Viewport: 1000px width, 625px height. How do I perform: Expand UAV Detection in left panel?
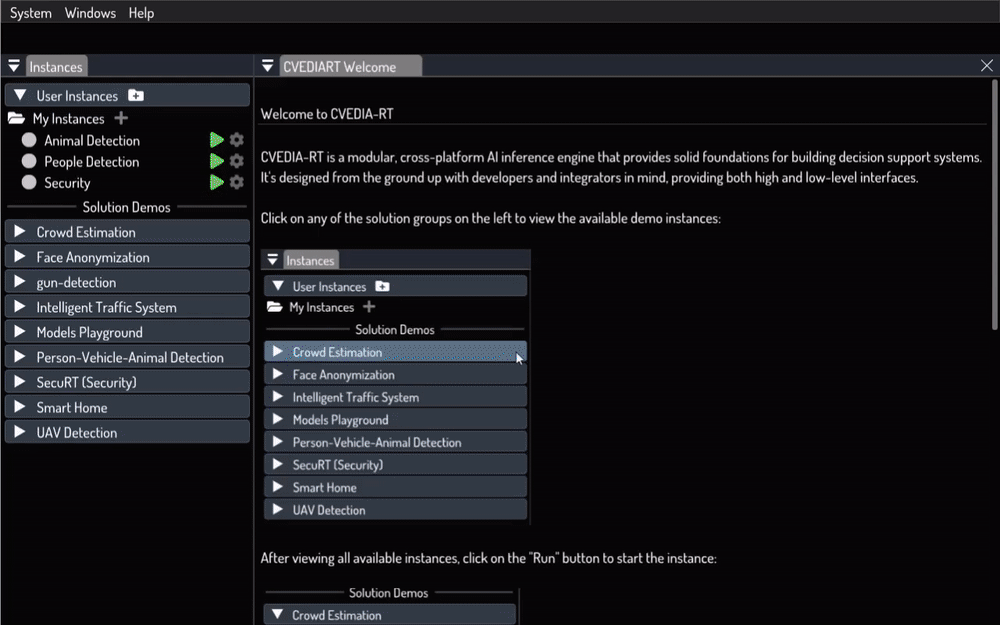click(x=127, y=432)
